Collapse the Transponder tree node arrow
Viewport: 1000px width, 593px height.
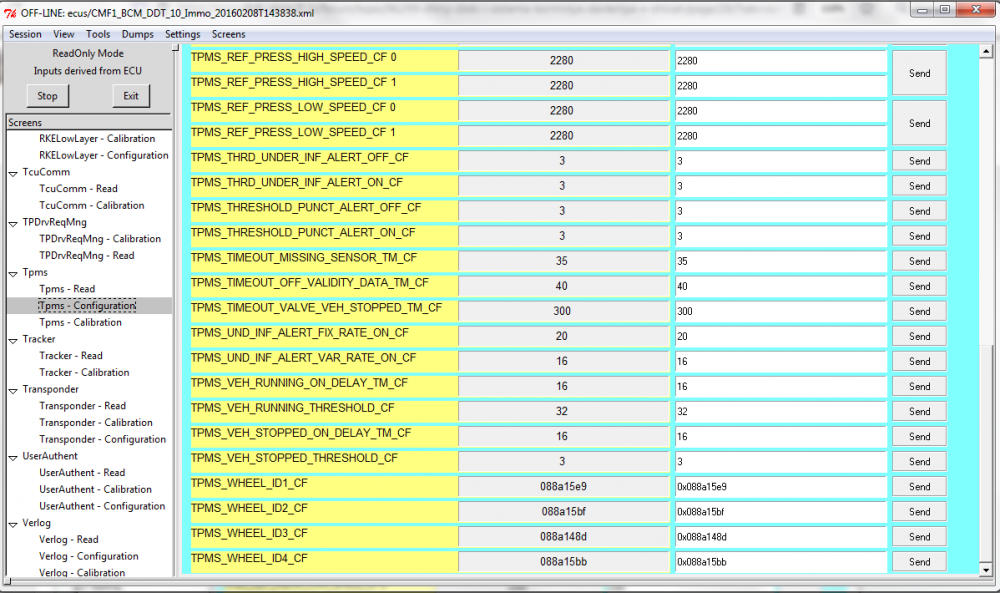coord(13,390)
